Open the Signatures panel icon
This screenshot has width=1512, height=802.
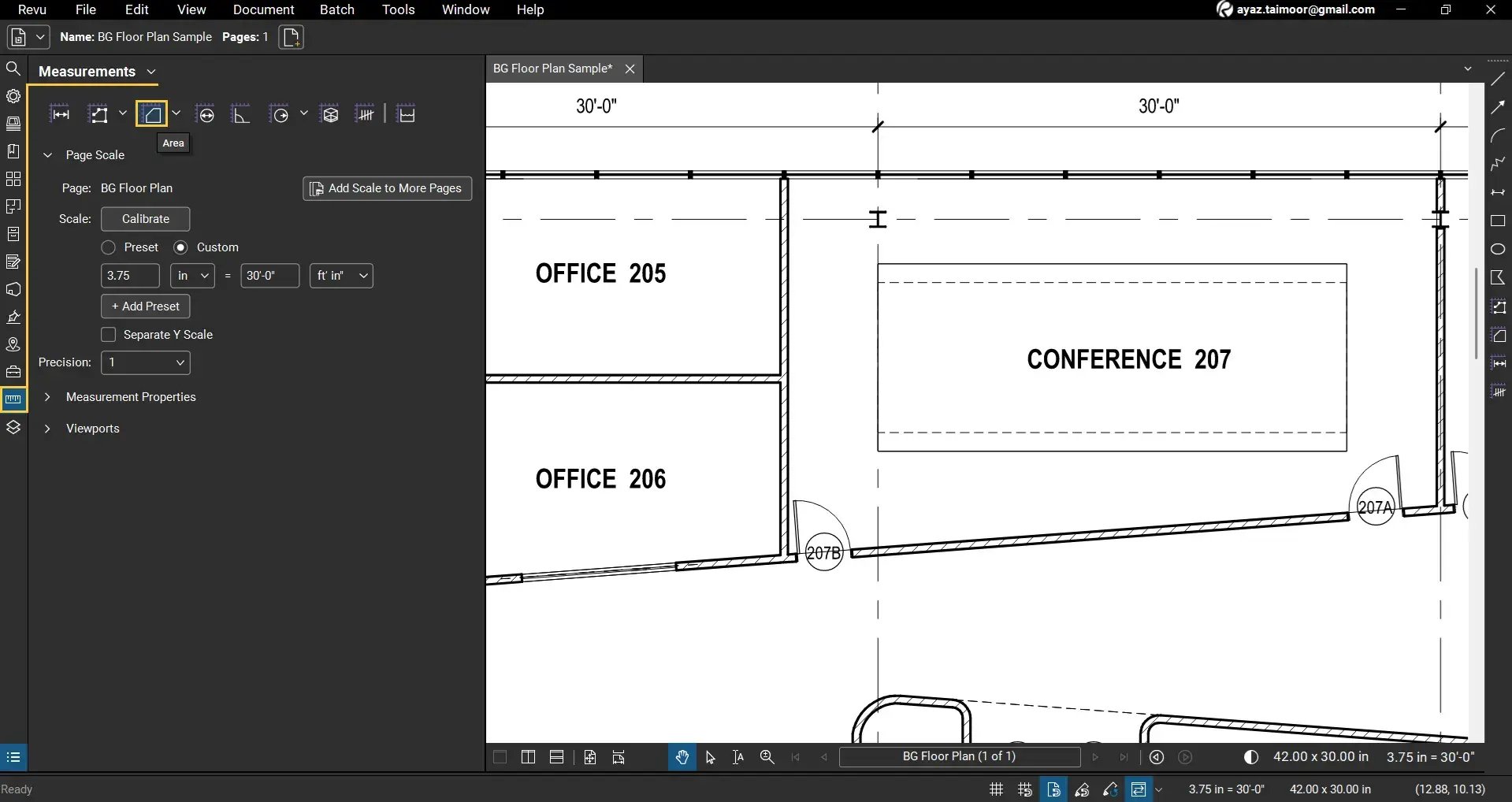(x=13, y=317)
